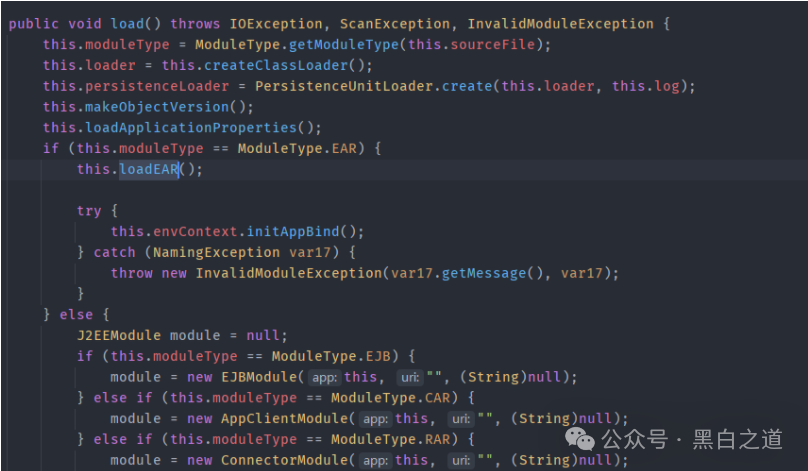This screenshot has height=471, width=808.
Task: Click the app: hint on the EJBModule line
Action: coord(325,377)
